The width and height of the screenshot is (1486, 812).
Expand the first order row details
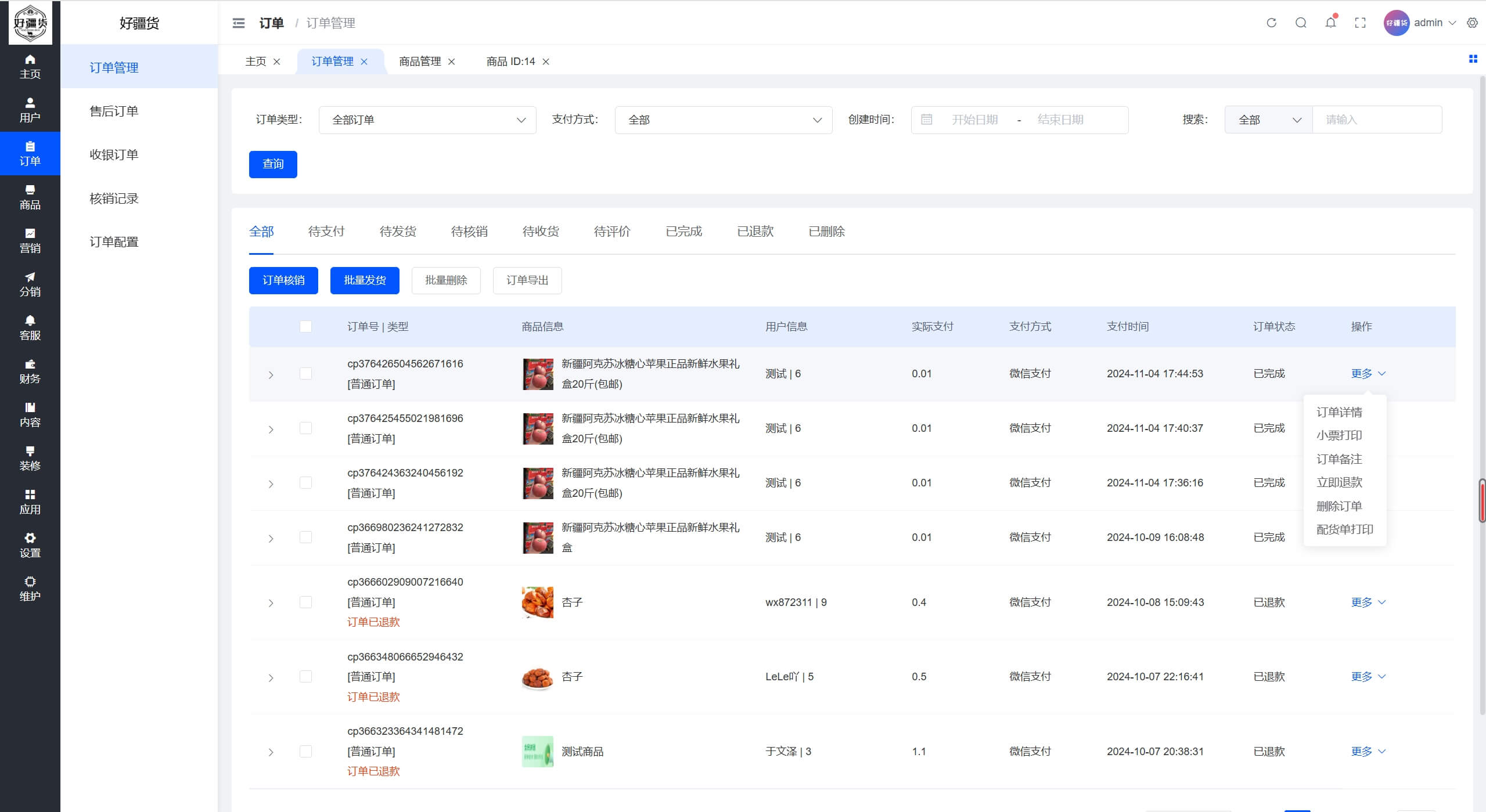click(x=271, y=374)
